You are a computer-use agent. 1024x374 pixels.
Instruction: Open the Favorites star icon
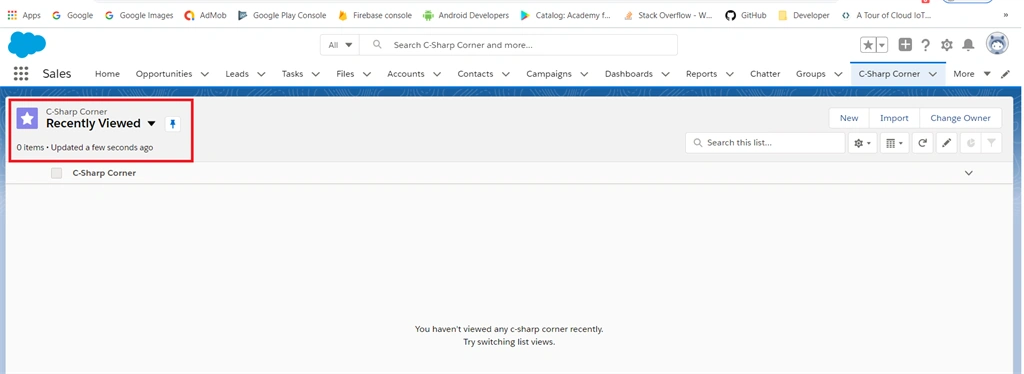point(868,44)
